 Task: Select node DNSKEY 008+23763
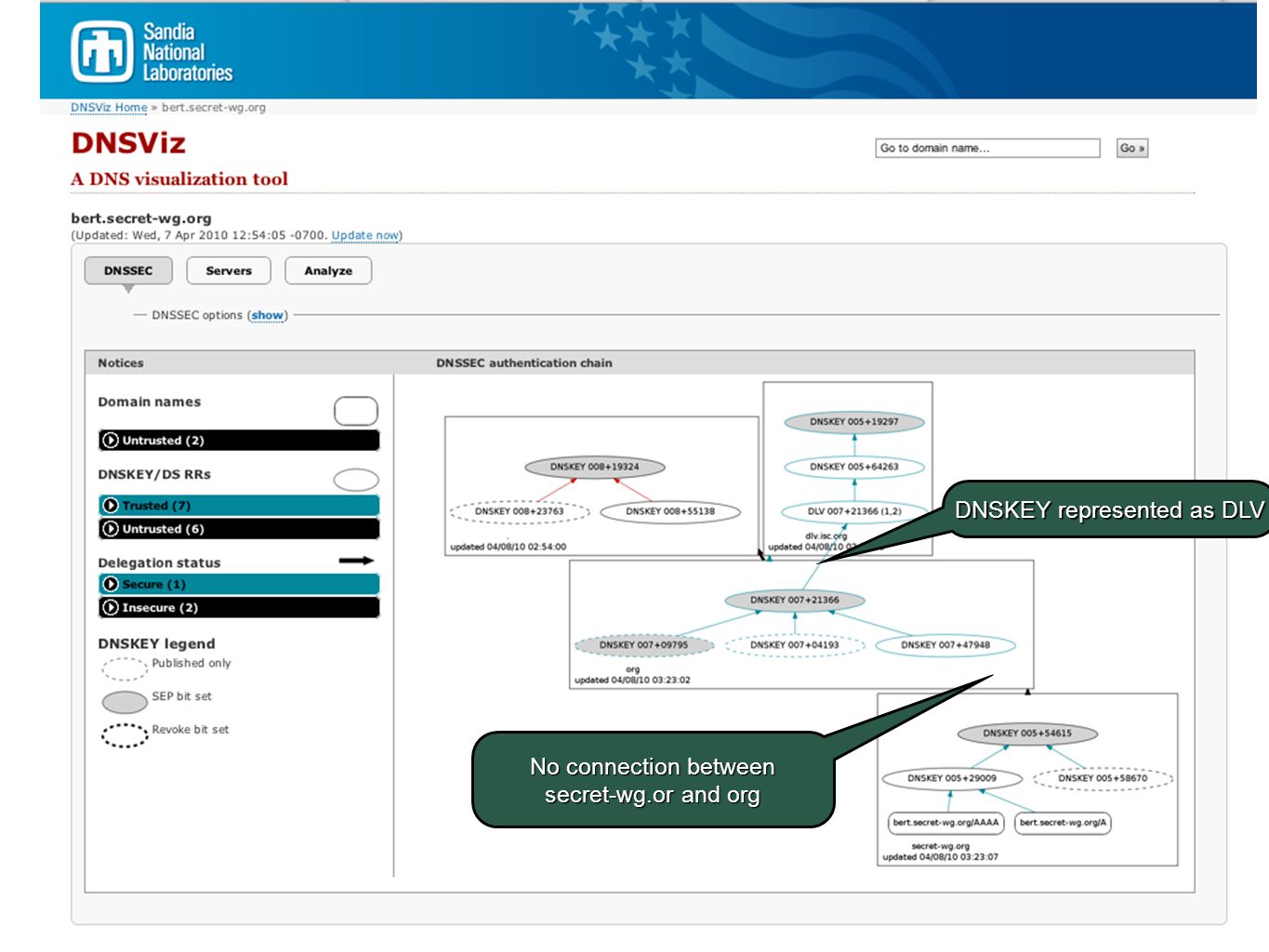520,511
